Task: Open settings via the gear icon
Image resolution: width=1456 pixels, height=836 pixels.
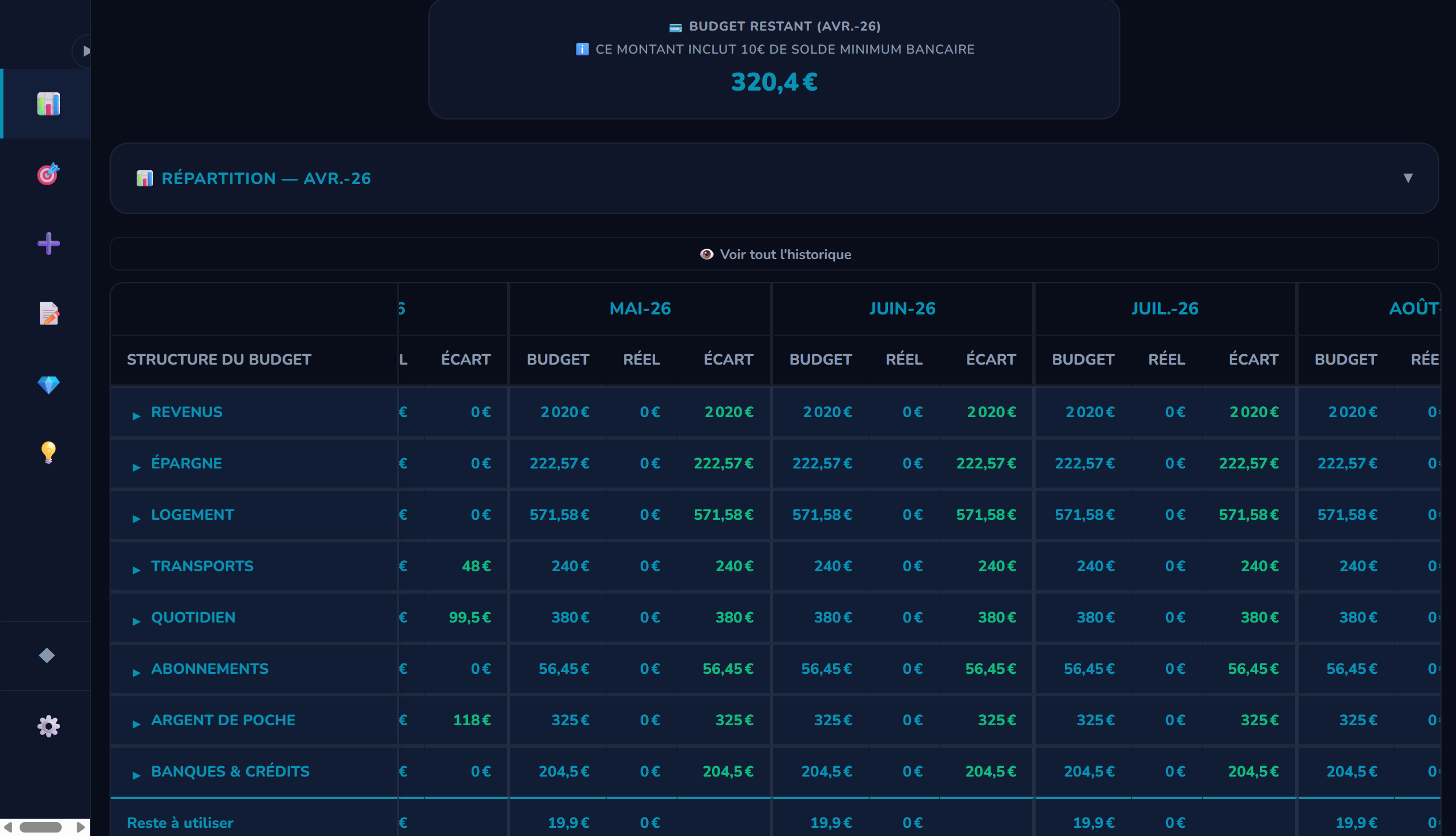Action: 48,726
